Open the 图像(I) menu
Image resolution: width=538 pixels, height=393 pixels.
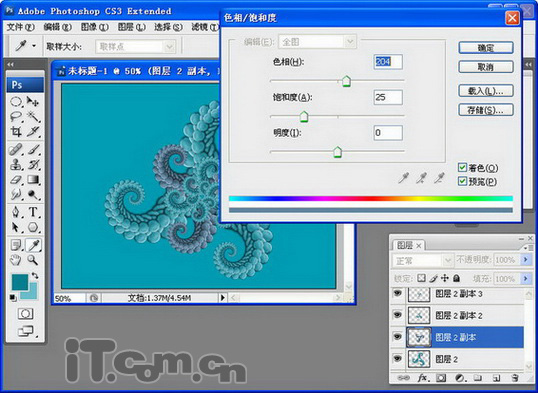[95, 27]
